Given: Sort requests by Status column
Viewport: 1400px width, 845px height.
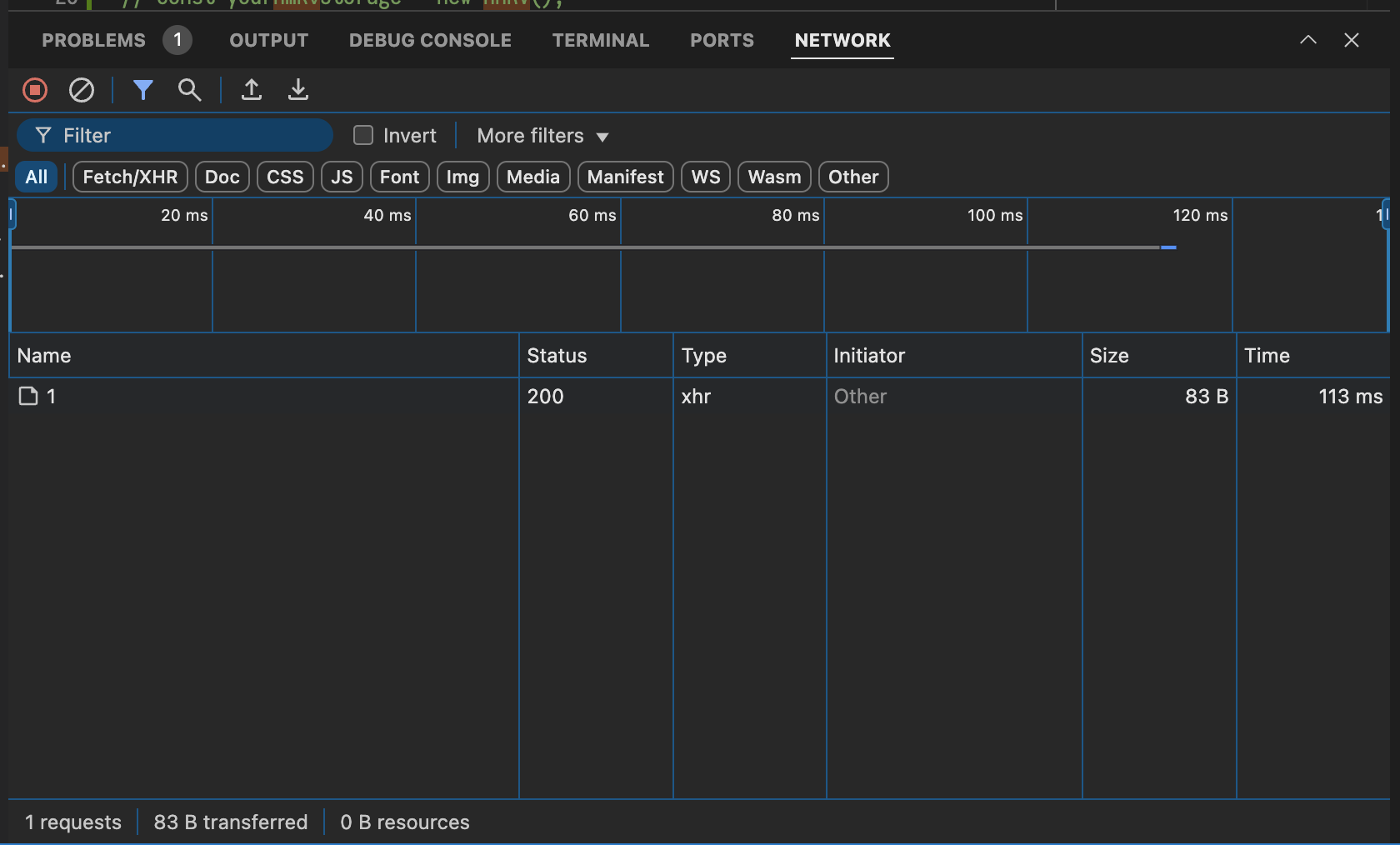Looking at the screenshot, I should tap(557, 356).
